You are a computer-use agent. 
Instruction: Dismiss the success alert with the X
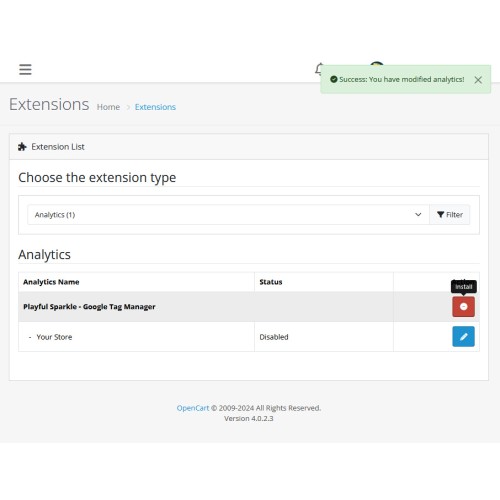[x=478, y=80]
